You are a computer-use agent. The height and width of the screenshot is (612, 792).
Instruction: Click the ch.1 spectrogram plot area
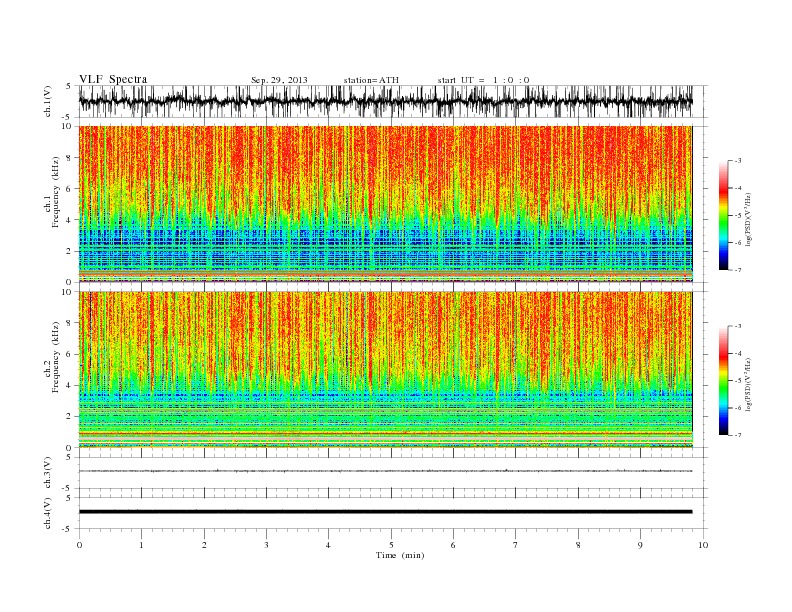coord(385,204)
